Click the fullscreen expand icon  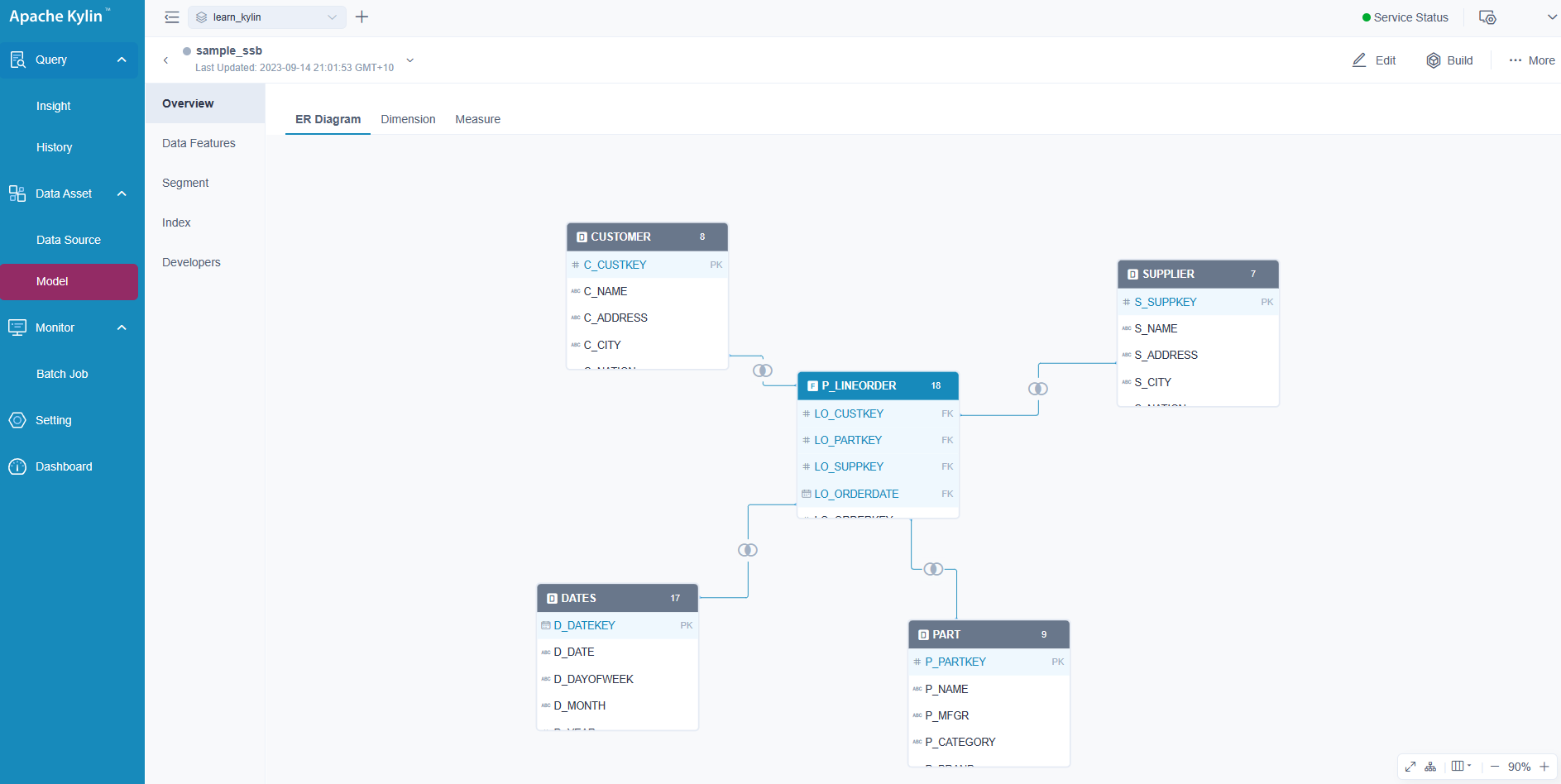tap(1410, 767)
